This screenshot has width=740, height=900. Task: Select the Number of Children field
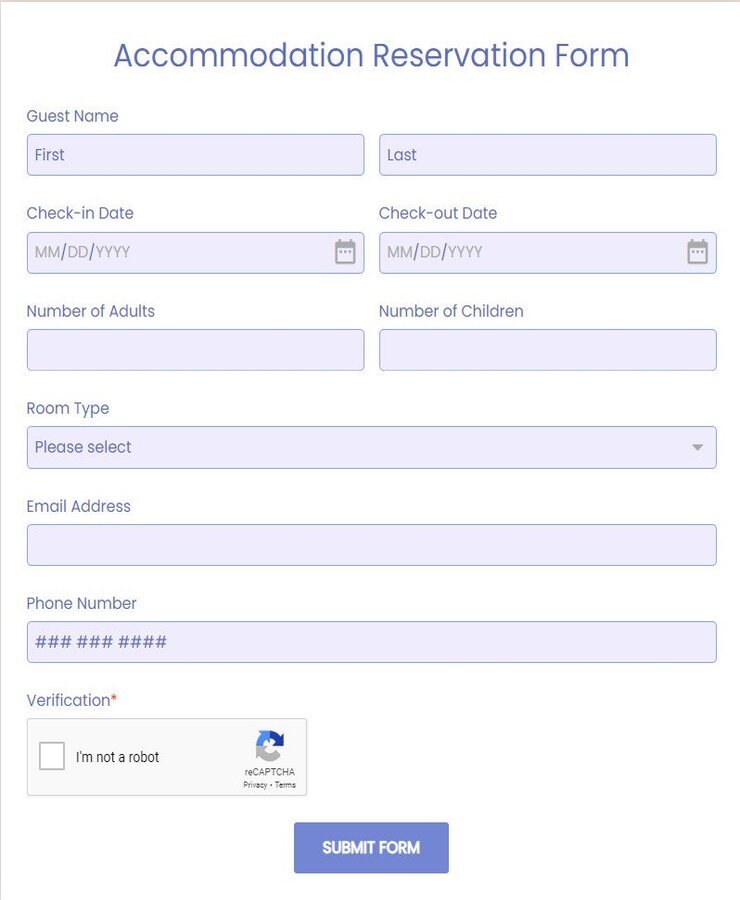[547, 350]
